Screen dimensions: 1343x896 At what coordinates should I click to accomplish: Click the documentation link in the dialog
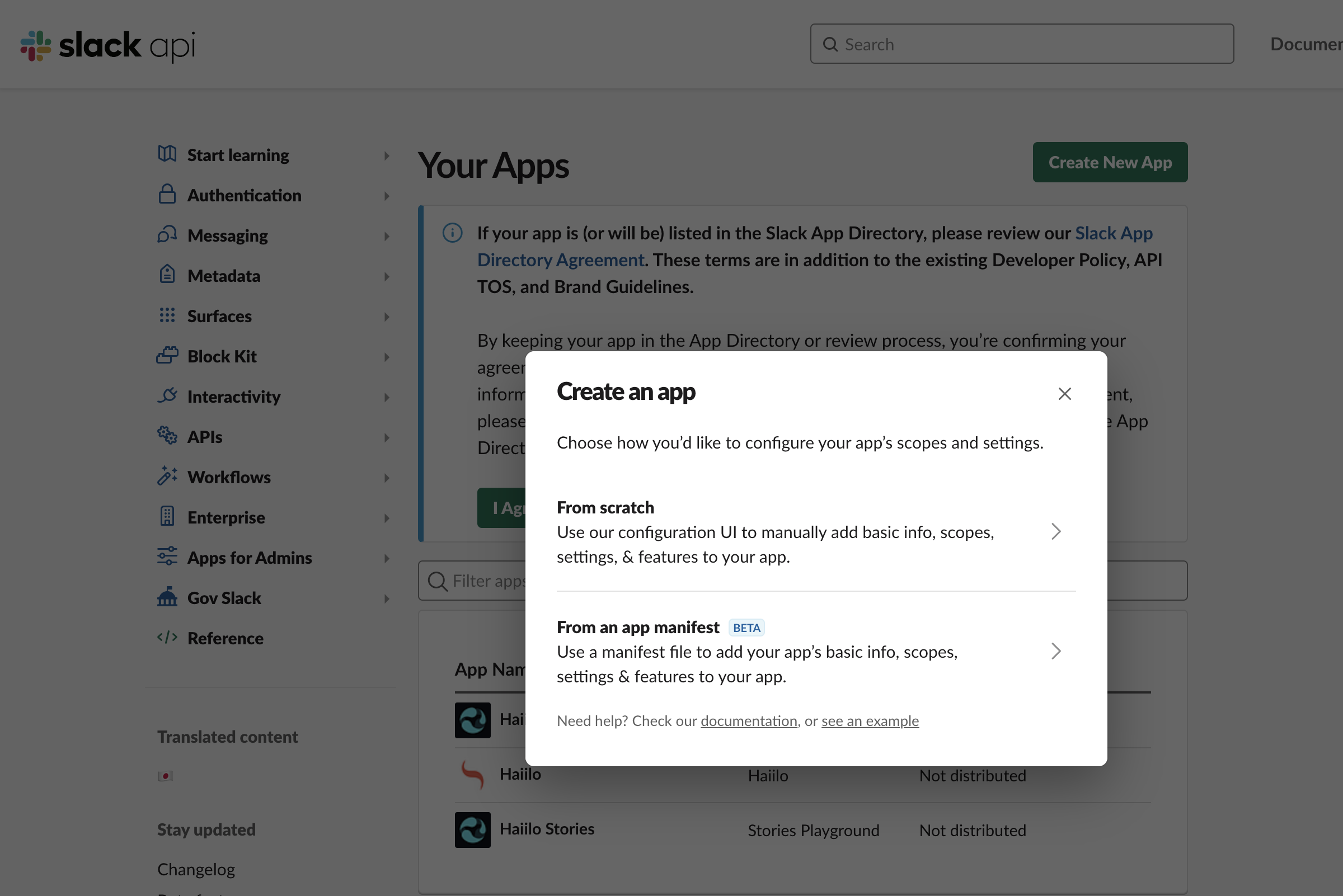click(x=748, y=720)
